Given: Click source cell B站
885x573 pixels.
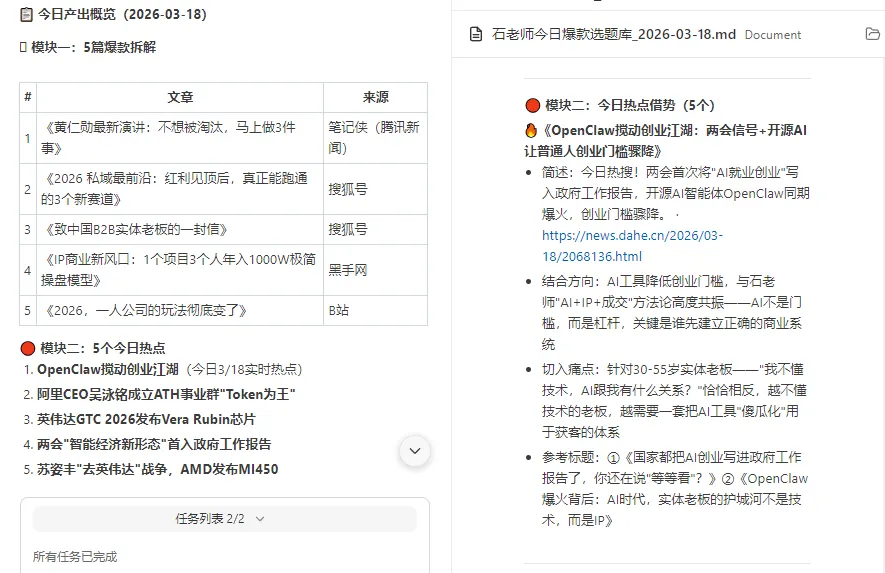Looking at the screenshot, I should pos(375,310).
